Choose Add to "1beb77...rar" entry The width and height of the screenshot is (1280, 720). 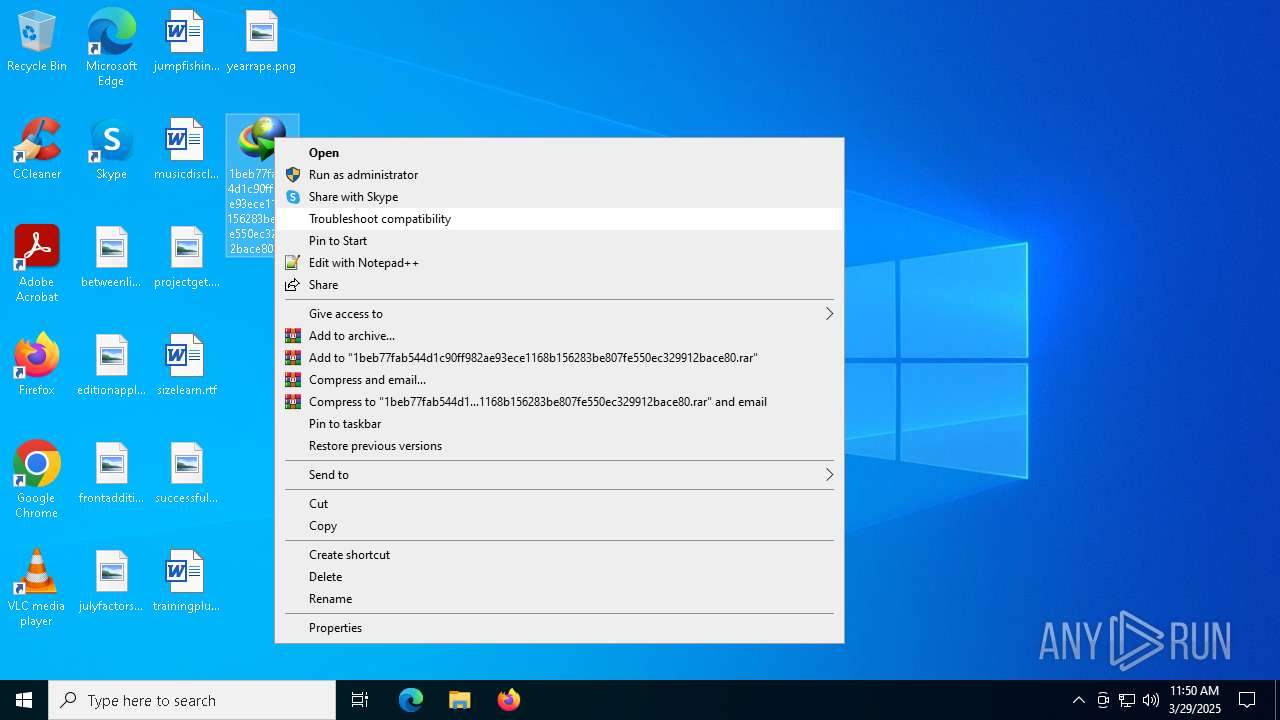click(x=559, y=358)
